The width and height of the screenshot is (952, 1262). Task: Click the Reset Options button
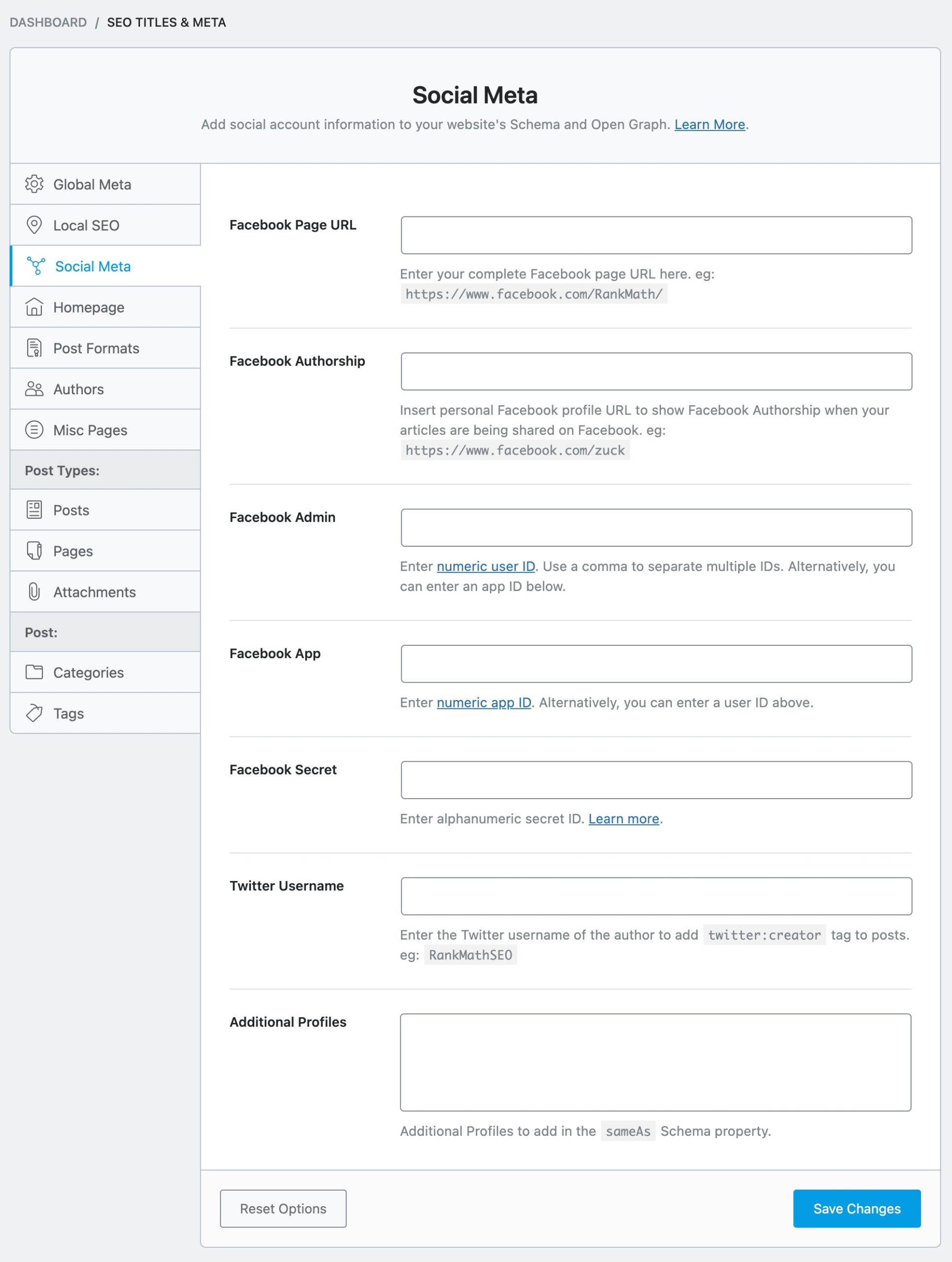(x=283, y=1208)
